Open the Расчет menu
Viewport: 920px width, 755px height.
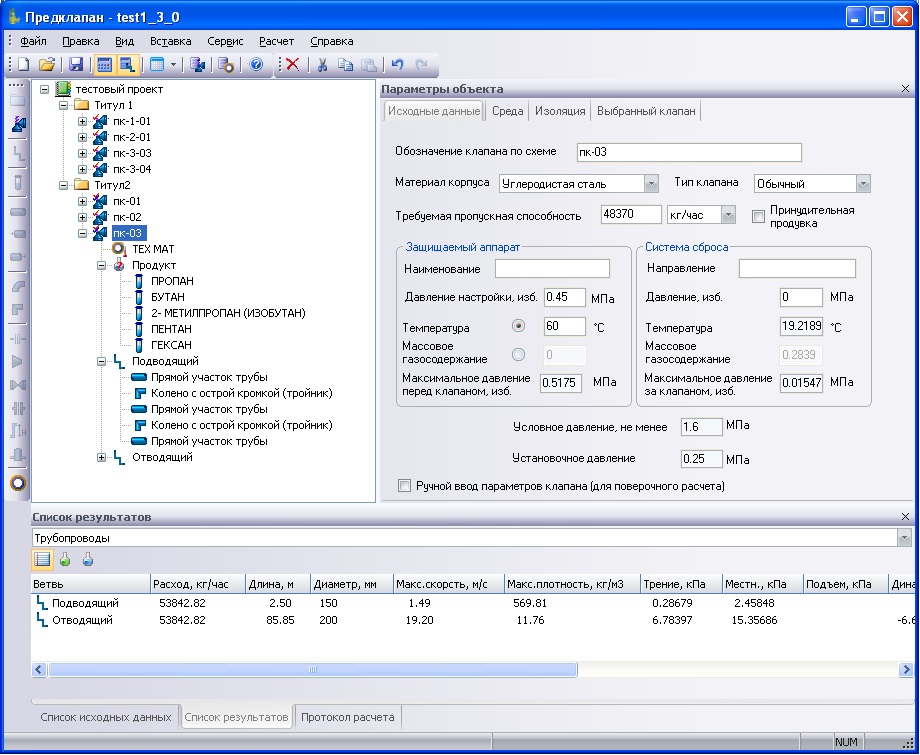click(x=276, y=42)
